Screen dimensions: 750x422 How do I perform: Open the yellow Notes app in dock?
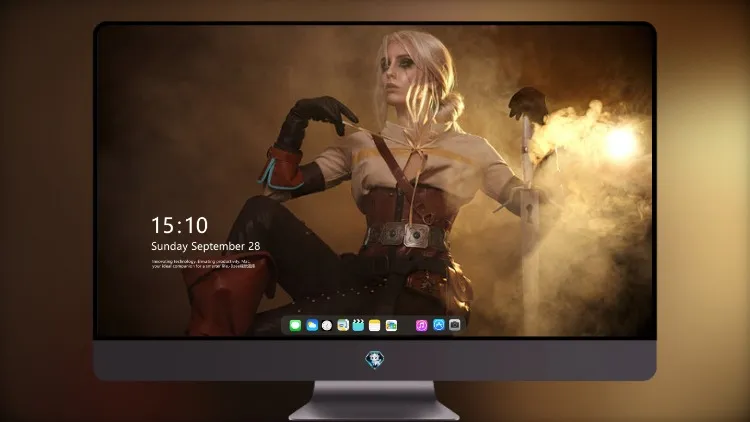(375, 325)
